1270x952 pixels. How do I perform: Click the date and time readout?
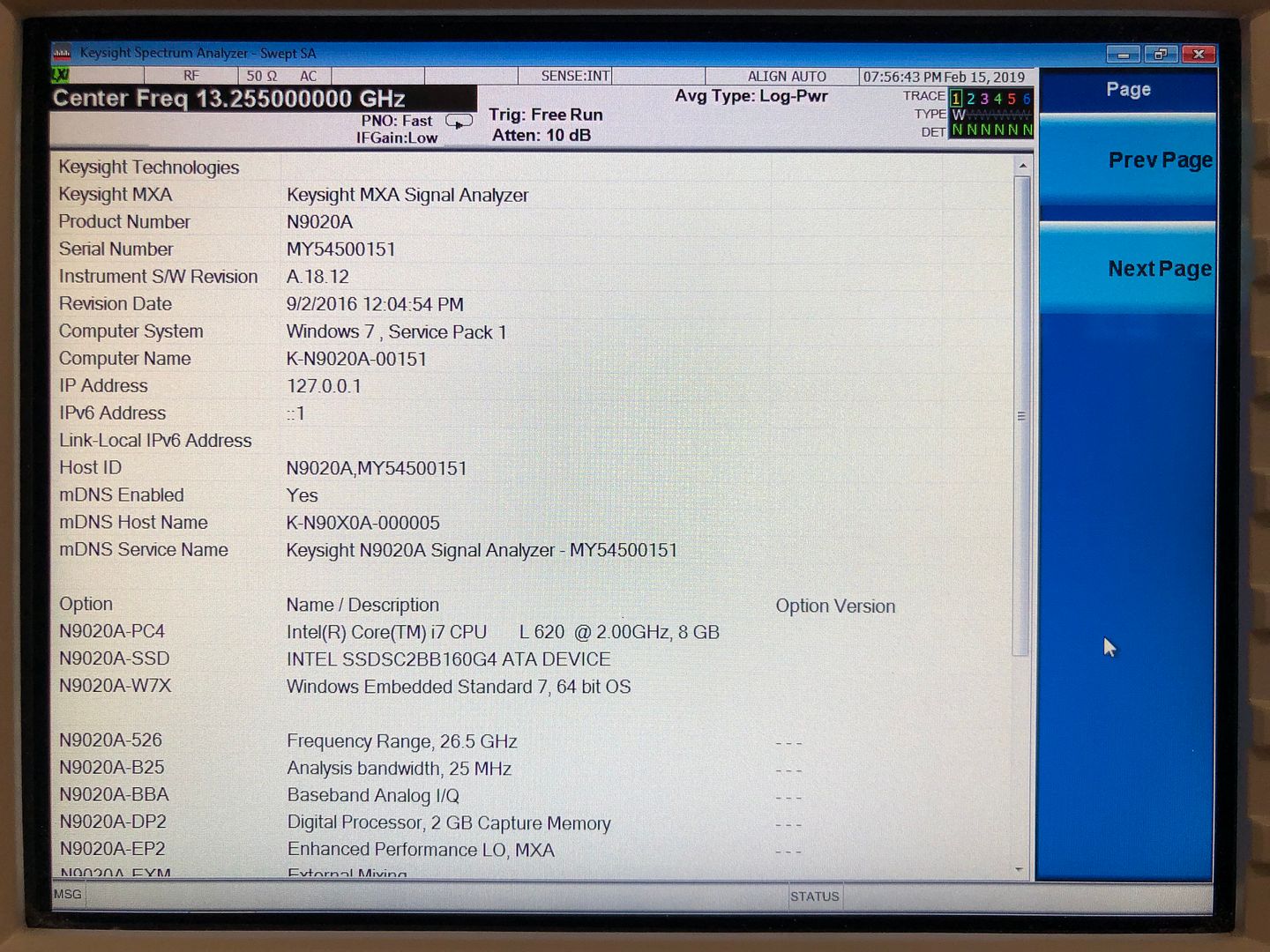944,77
